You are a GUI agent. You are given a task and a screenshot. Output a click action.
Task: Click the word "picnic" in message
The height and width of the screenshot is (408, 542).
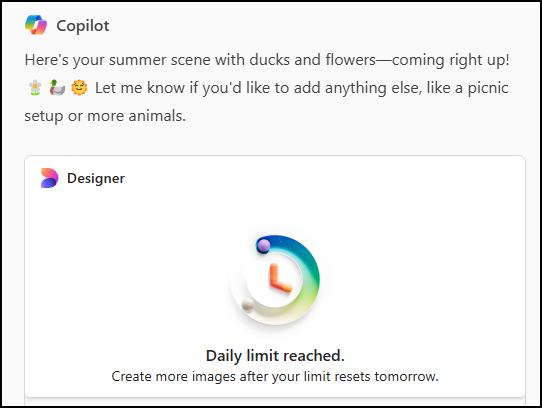click(488, 88)
